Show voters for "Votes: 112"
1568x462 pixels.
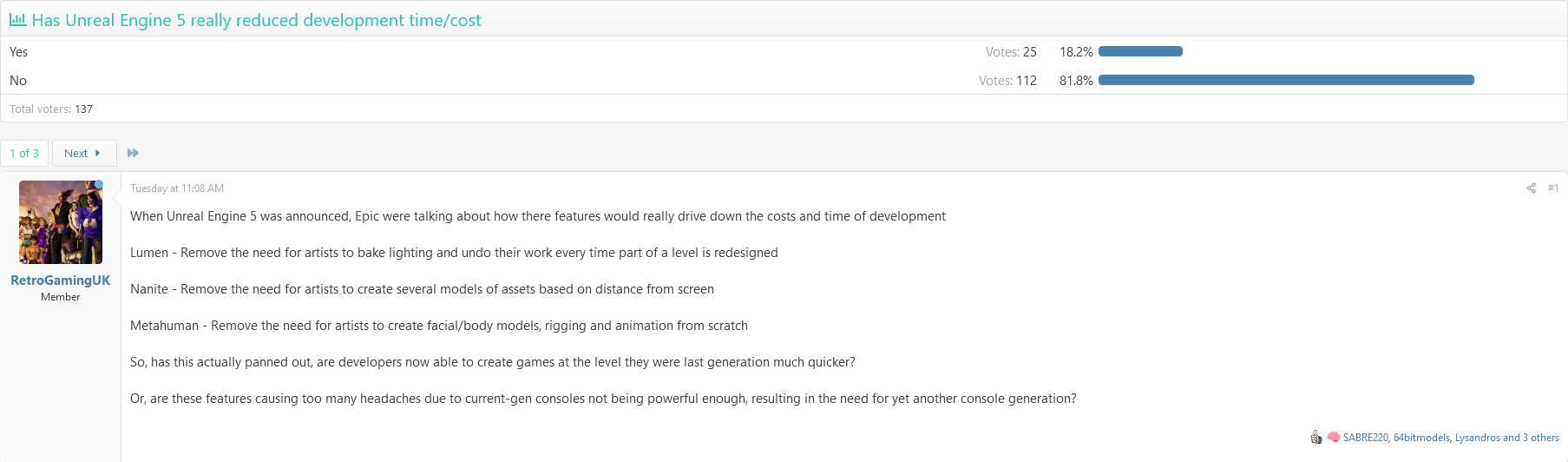tap(1007, 81)
